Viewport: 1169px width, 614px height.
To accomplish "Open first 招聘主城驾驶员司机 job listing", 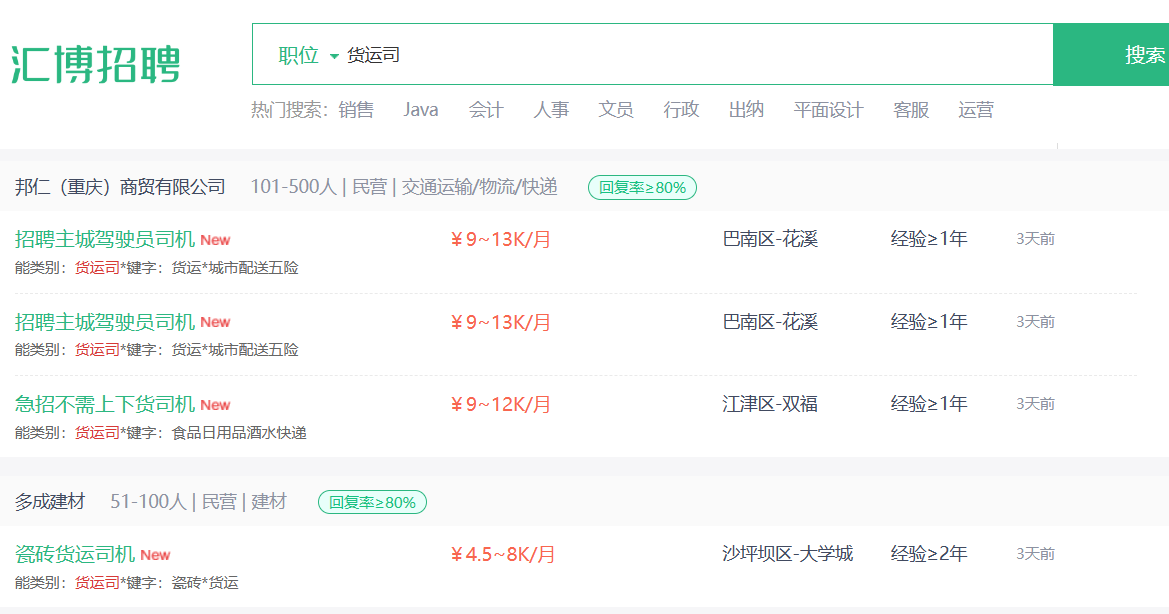I will pos(104,239).
